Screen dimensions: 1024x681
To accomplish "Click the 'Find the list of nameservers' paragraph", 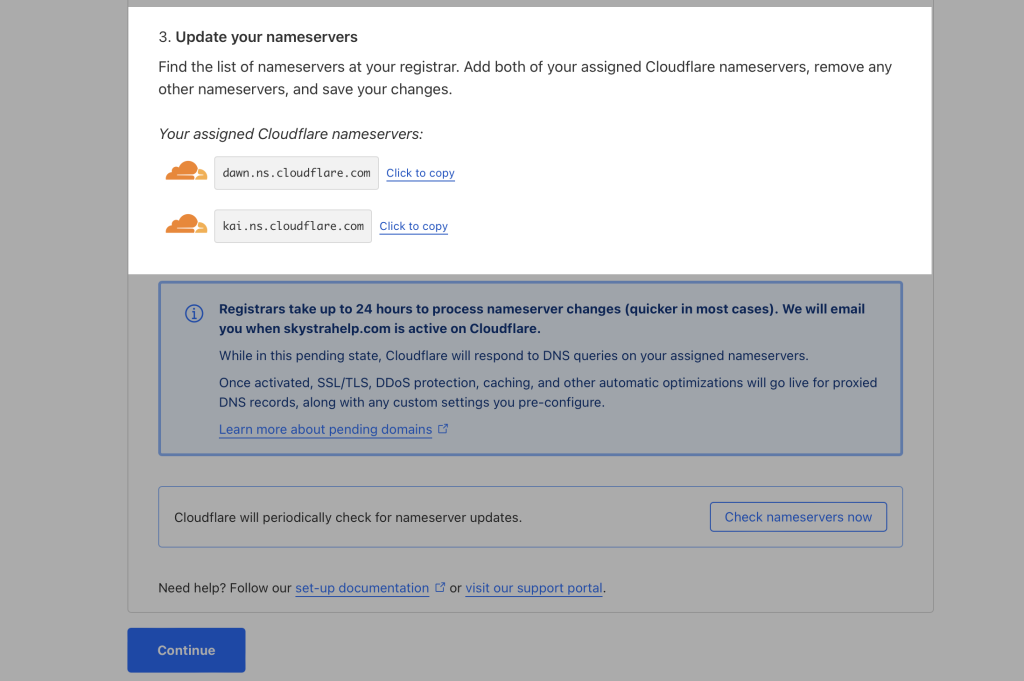I will tap(525, 78).
